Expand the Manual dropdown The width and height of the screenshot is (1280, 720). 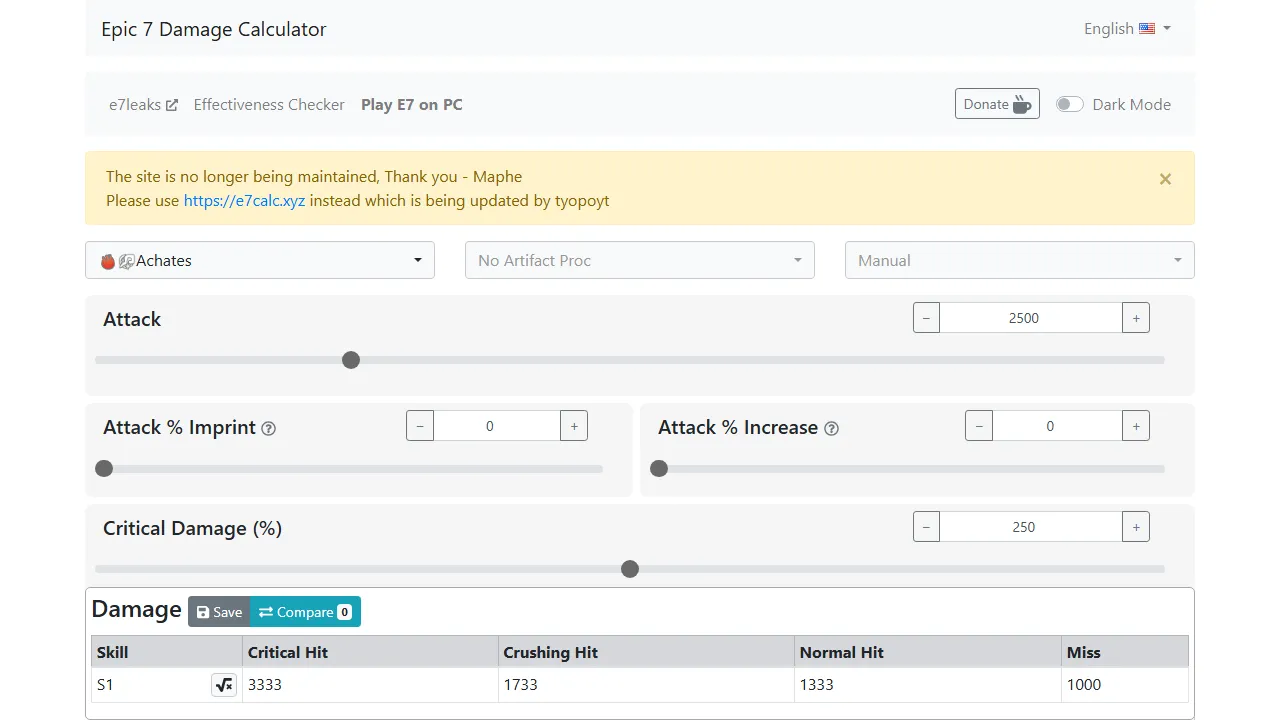point(1019,260)
